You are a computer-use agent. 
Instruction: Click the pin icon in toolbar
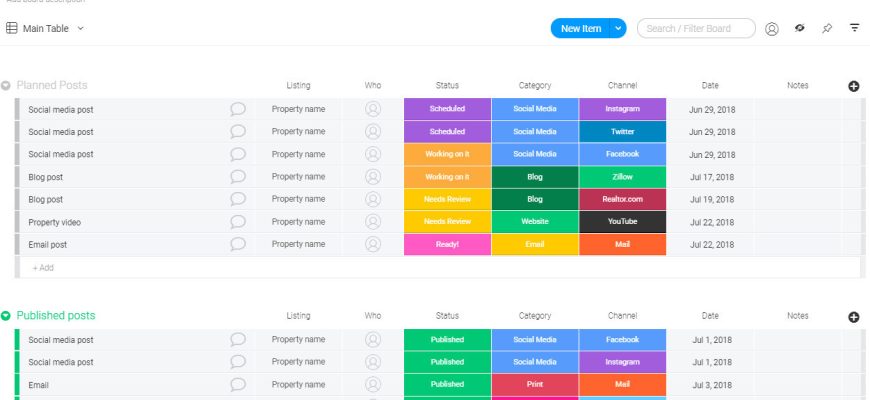tap(827, 28)
